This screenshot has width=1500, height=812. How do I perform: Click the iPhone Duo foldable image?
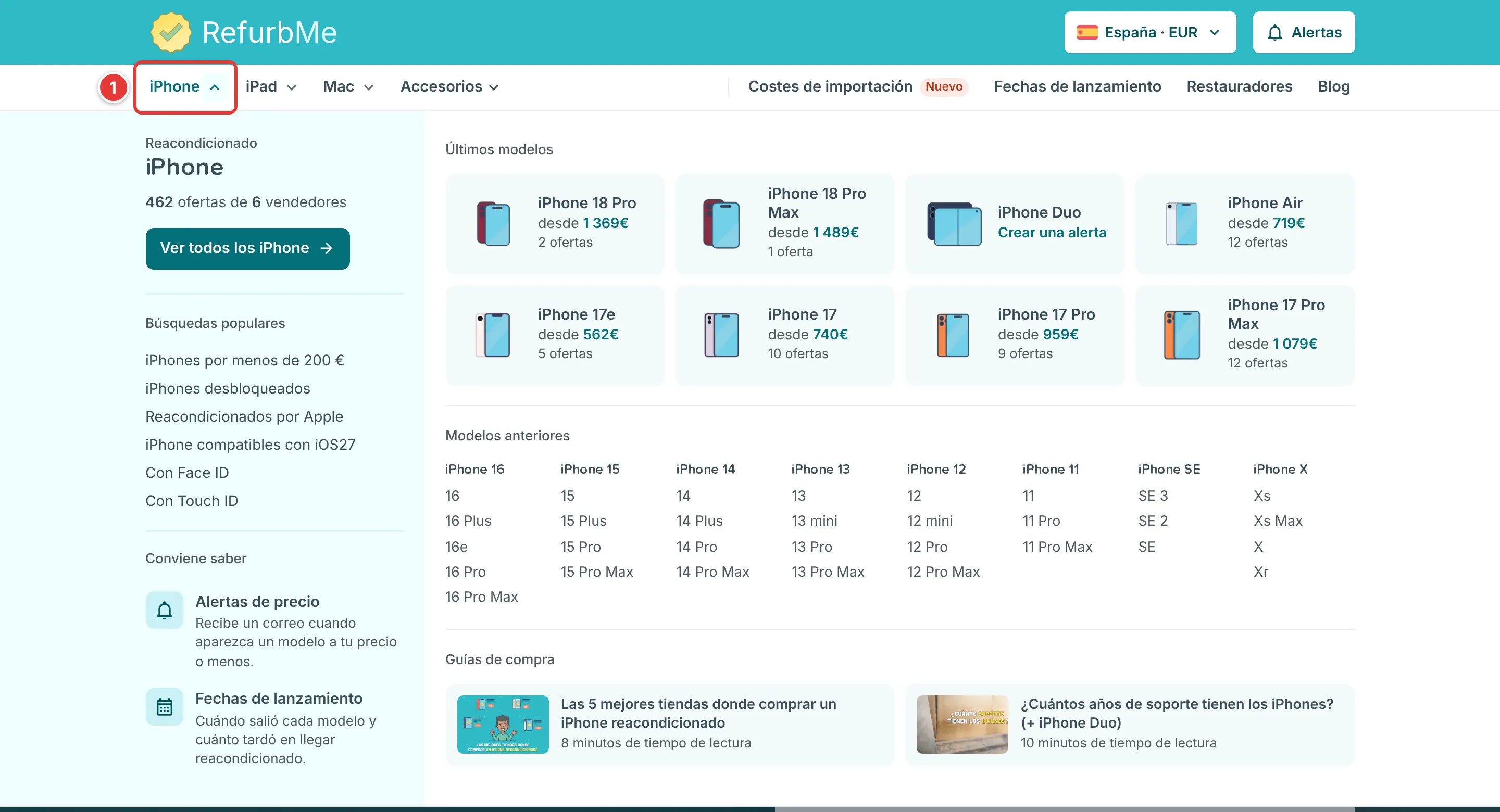point(954,223)
